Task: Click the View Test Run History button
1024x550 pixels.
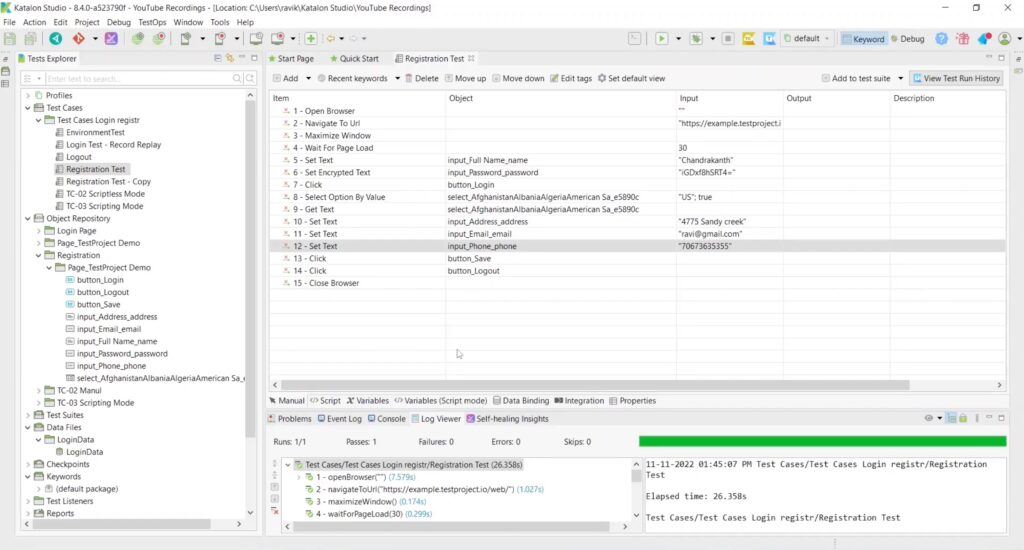Action: [x=955, y=78]
